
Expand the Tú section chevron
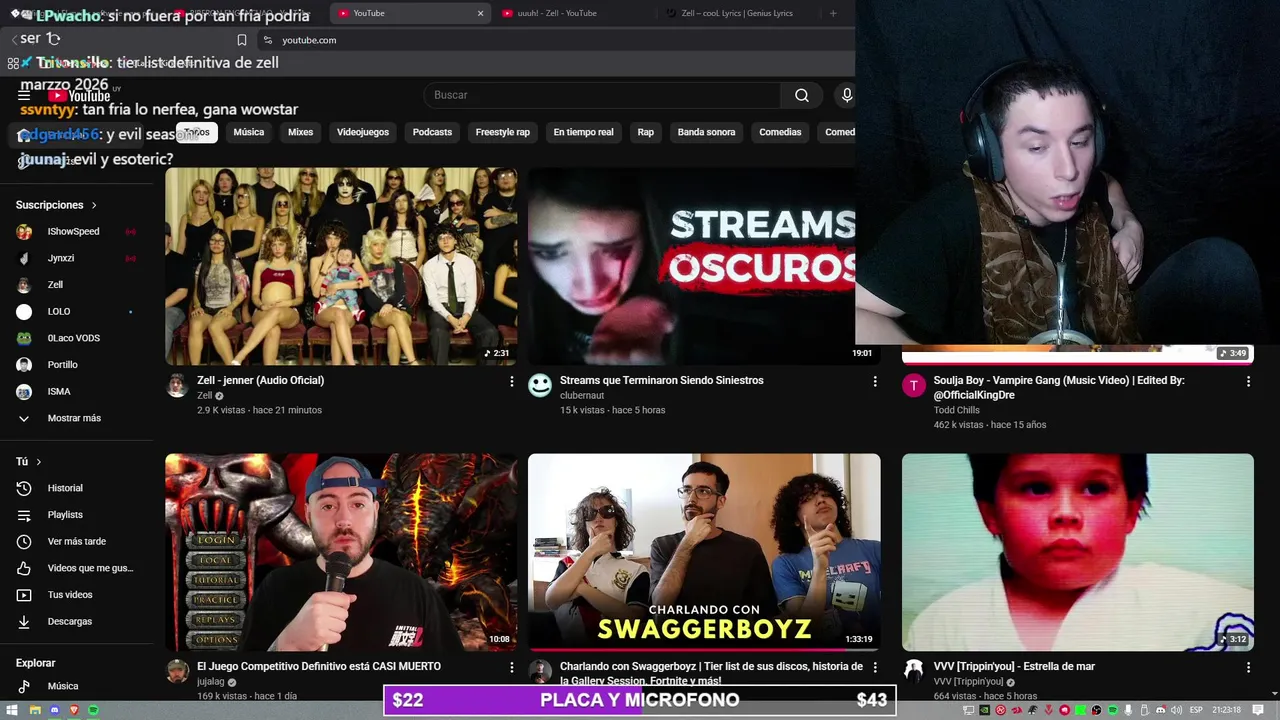click(x=38, y=462)
